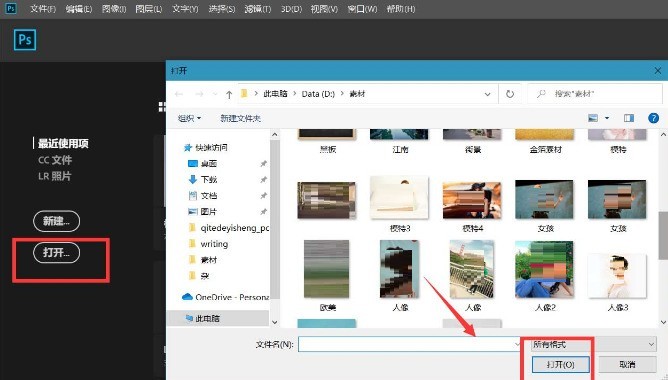Click the quick access star icon
The image size is (668, 380).
(x=188, y=148)
